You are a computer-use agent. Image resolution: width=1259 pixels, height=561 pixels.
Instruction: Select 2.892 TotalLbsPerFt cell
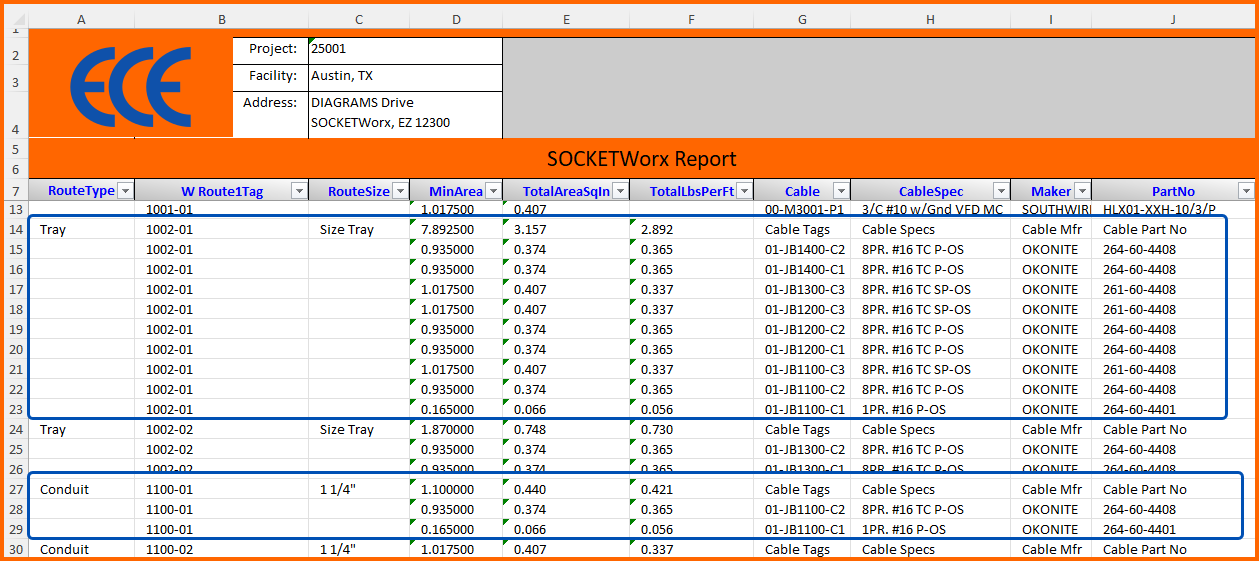[691, 230]
